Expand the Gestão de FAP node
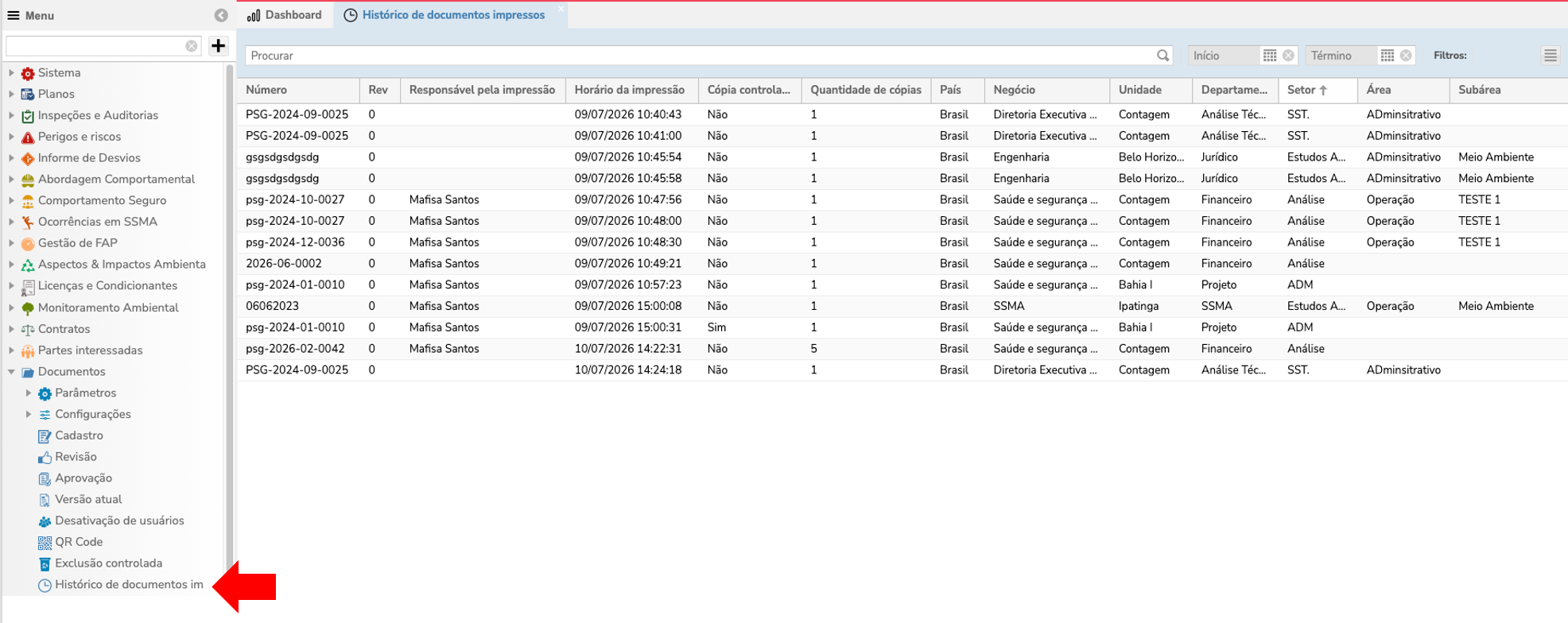 [11, 243]
